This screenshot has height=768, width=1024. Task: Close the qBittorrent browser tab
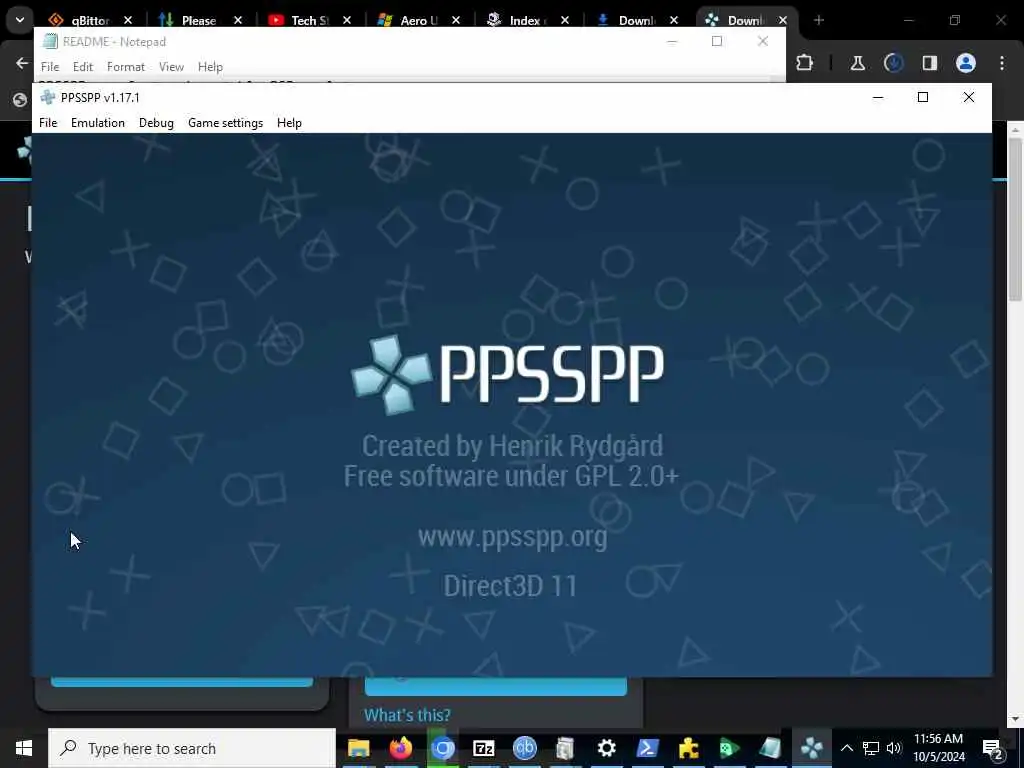(128, 20)
